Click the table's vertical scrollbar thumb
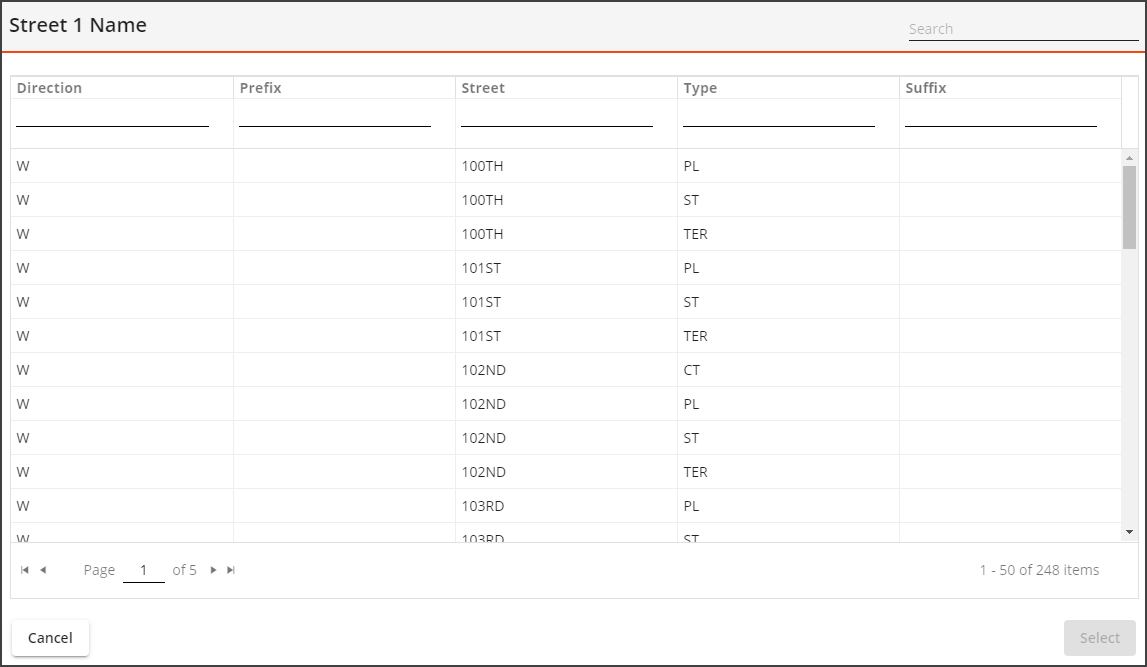The height and width of the screenshot is (667, 1147). [1129, 207]
